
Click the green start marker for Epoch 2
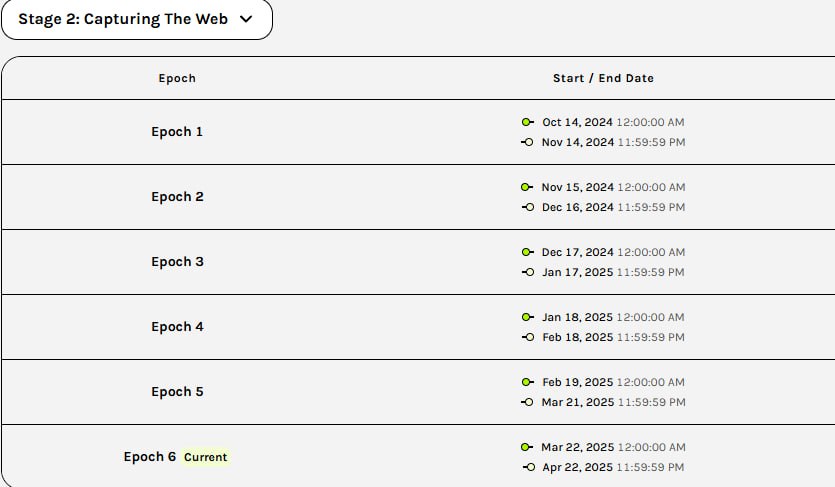[527, 187]
